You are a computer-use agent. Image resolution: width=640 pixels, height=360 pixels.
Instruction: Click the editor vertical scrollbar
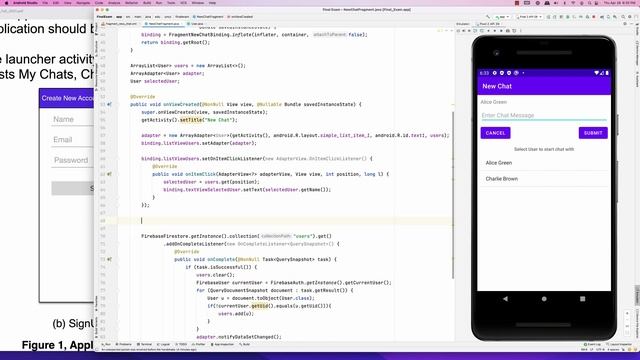point(453,195)
